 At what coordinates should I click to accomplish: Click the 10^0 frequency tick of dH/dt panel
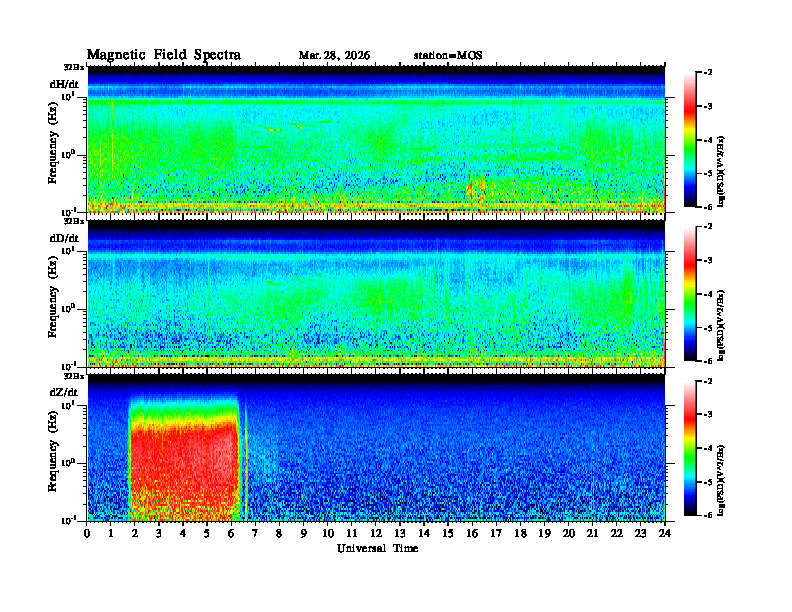68,154
